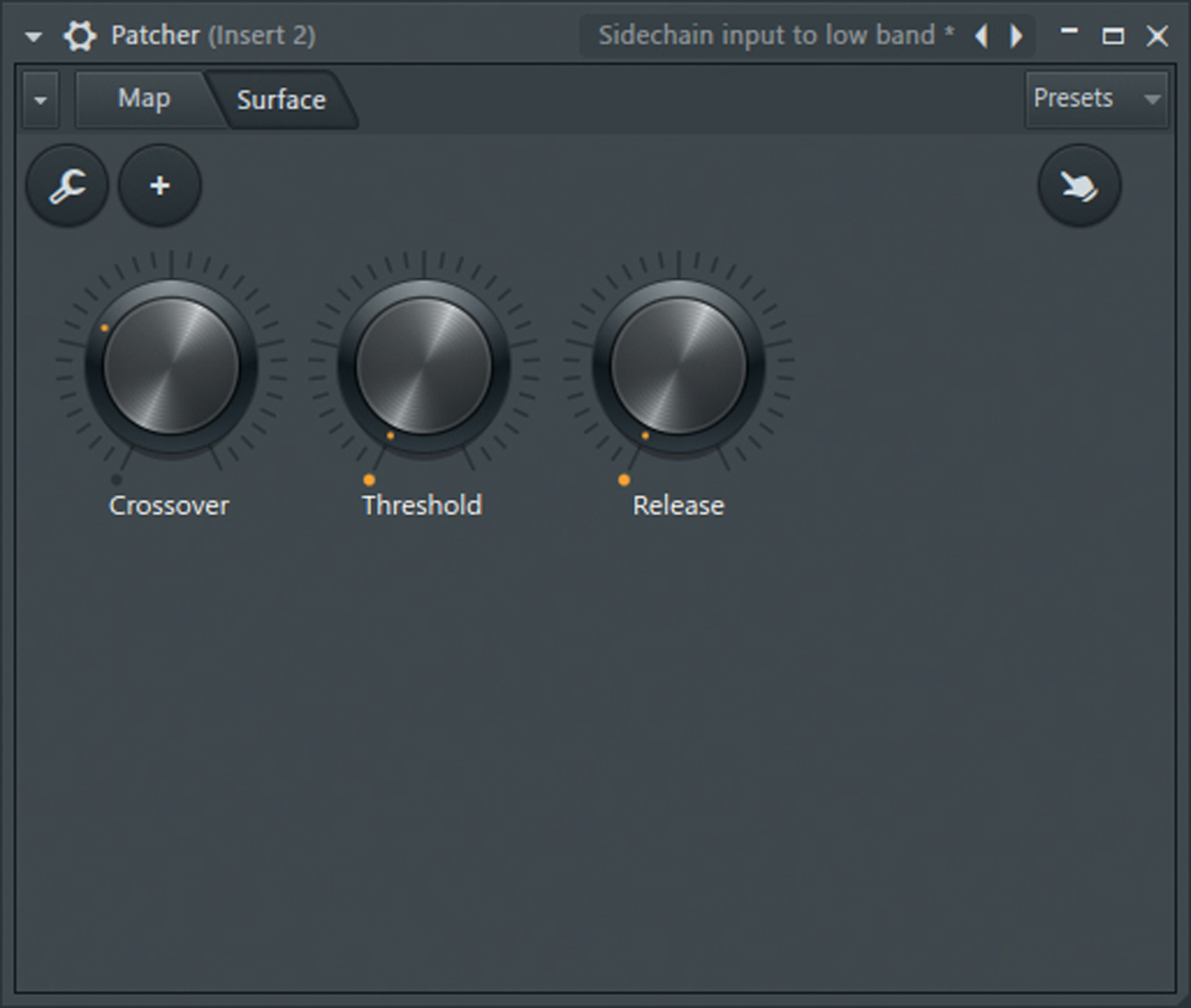Click the Release knob
This screenshot has width=1191, height=1008.
coord(678,366)
